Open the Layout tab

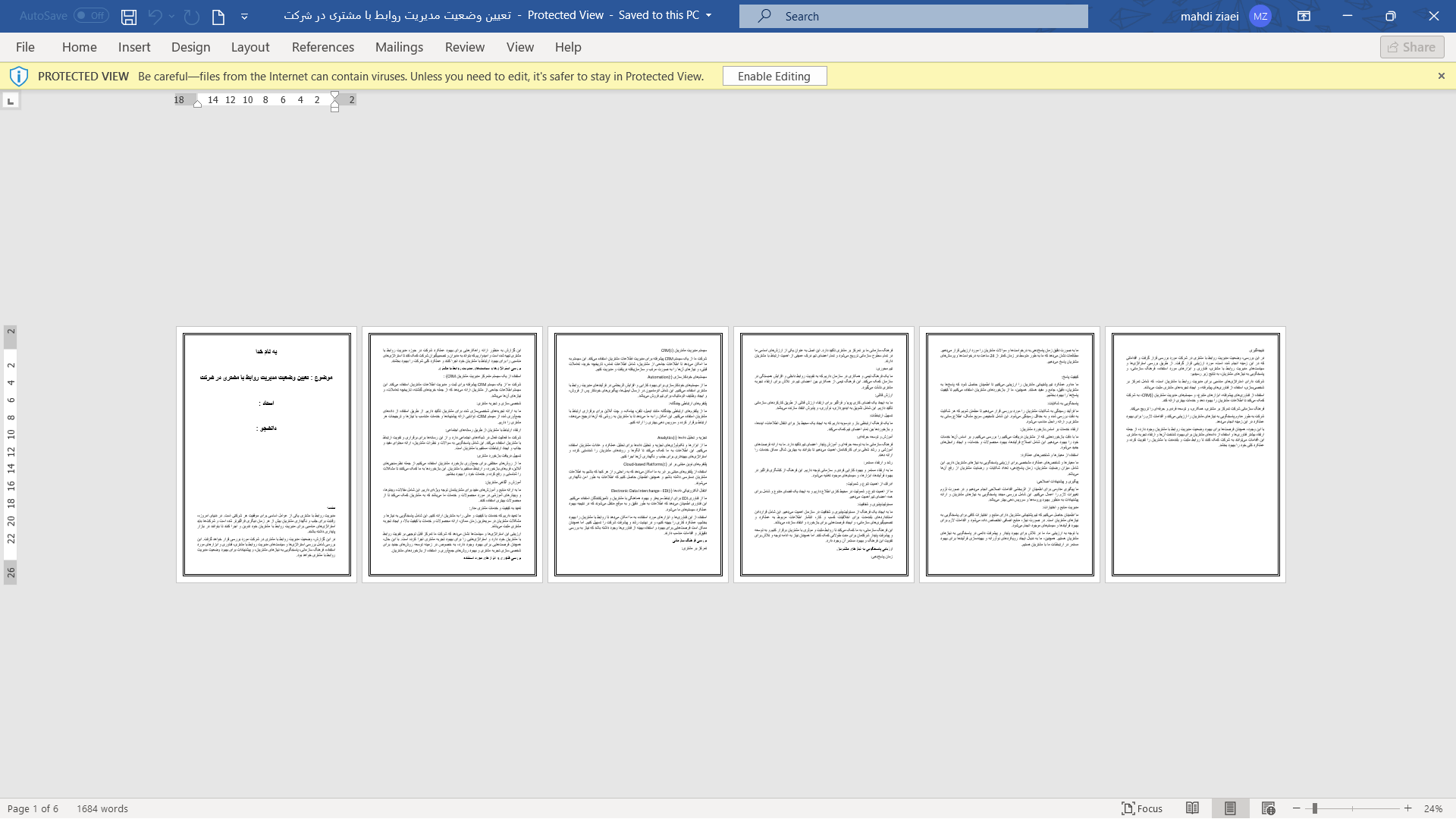[250, 47]
